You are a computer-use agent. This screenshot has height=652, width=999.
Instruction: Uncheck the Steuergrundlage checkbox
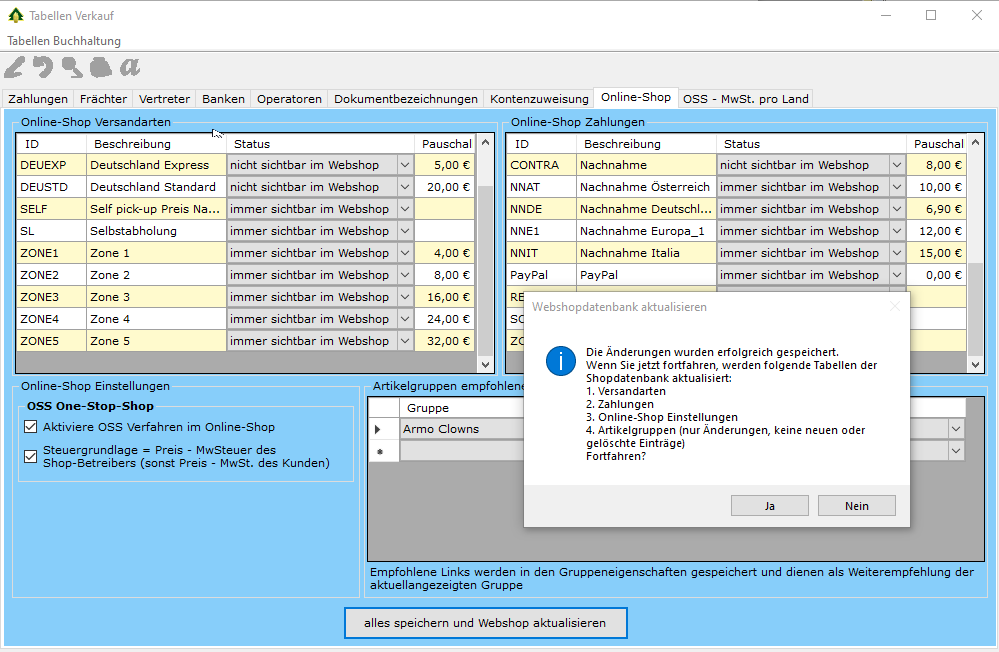(30, 456)
